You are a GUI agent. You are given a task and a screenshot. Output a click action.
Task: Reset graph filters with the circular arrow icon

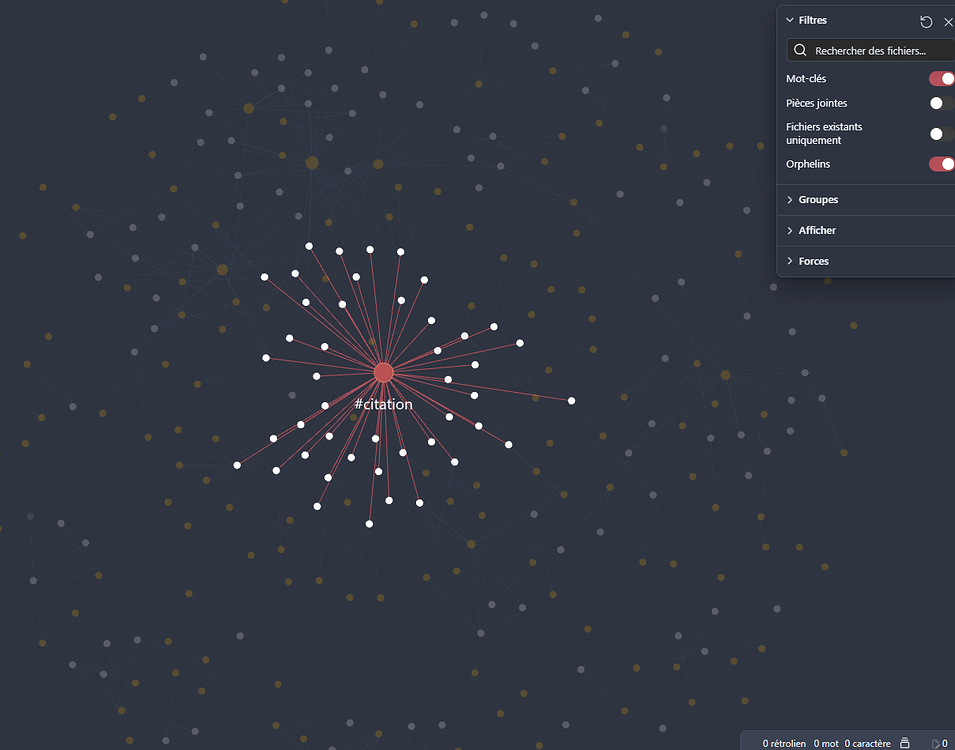pyautogui.click(x=926, y=22)
